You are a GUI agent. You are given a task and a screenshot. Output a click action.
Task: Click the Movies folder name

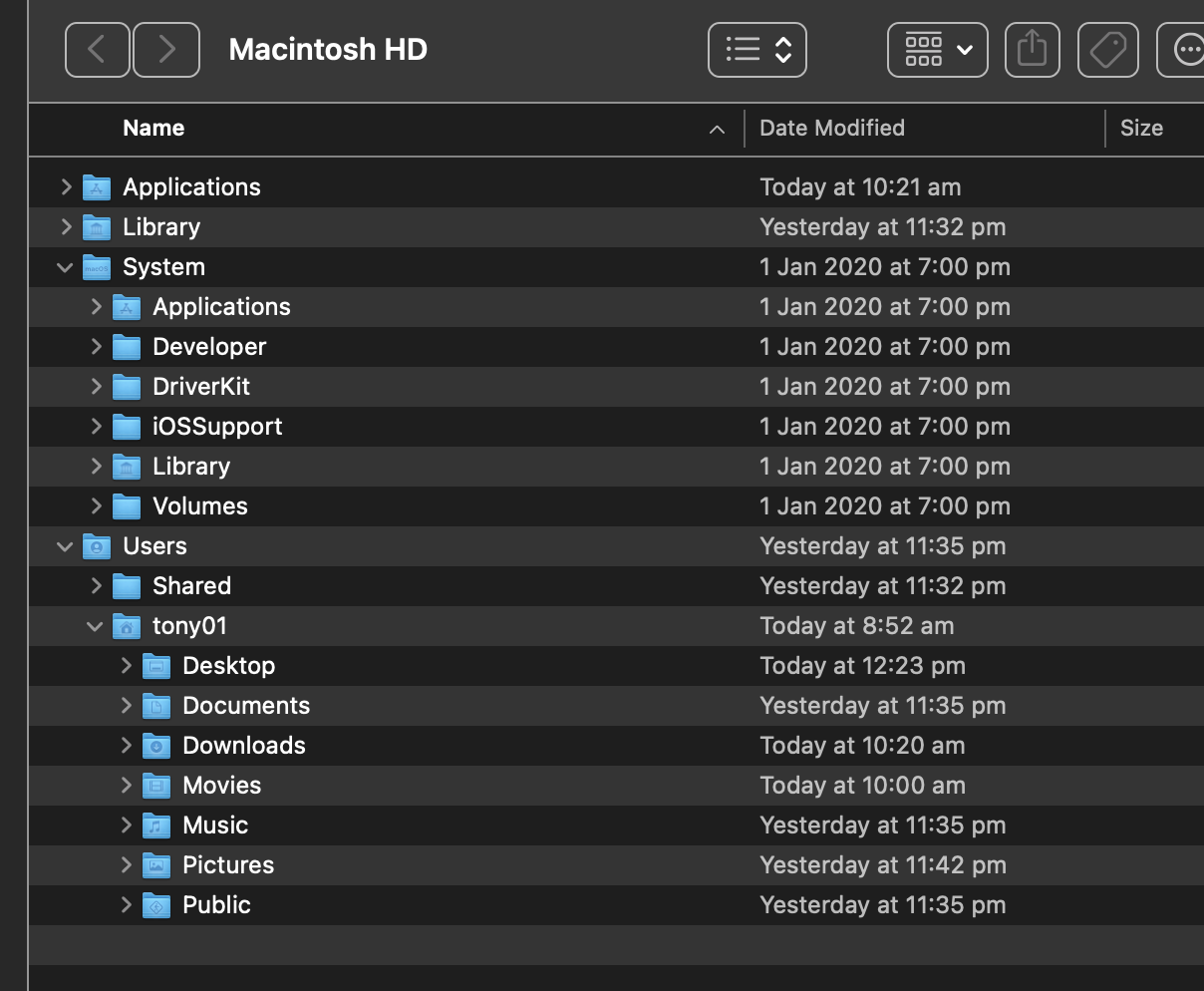(221, 786)
